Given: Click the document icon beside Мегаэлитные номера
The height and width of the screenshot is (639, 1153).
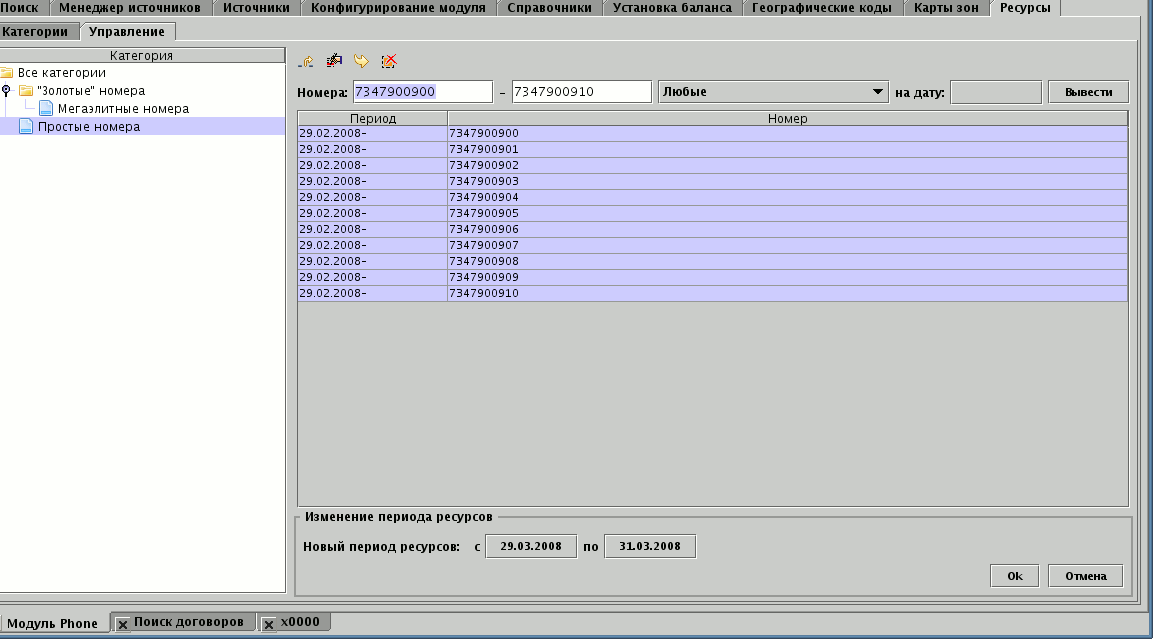Looking at the screenshot, I should [46, 109].
